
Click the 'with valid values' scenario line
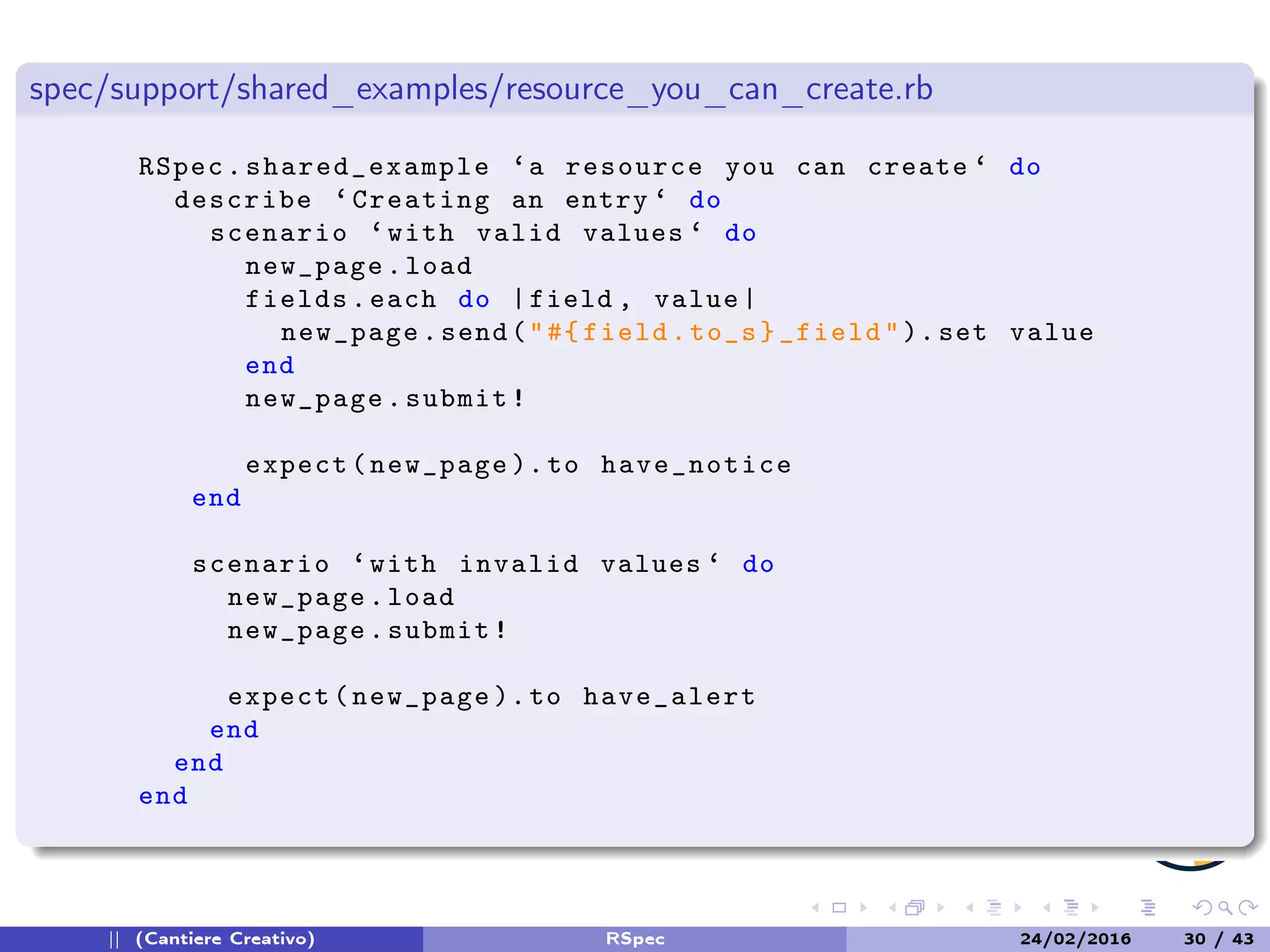(483, 234)
